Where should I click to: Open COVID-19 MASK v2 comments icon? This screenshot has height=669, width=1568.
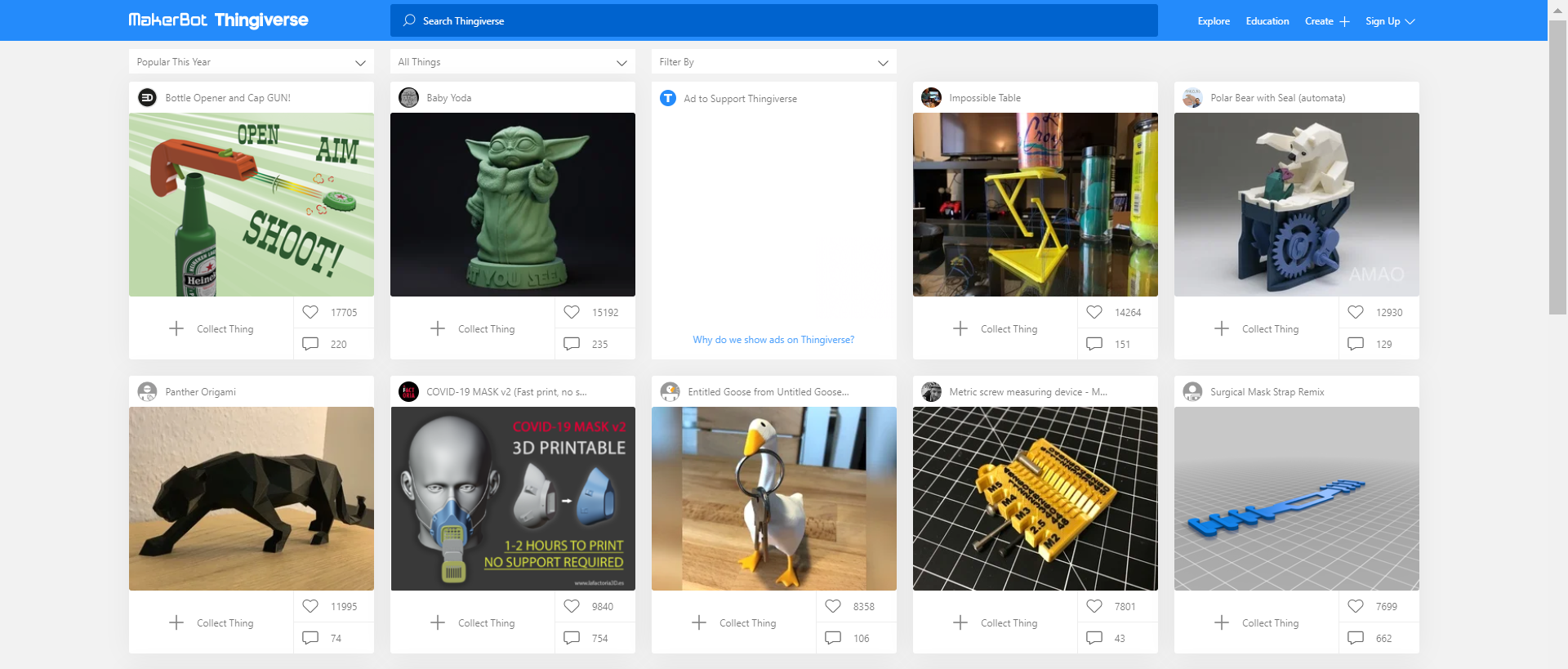point(572,638)
